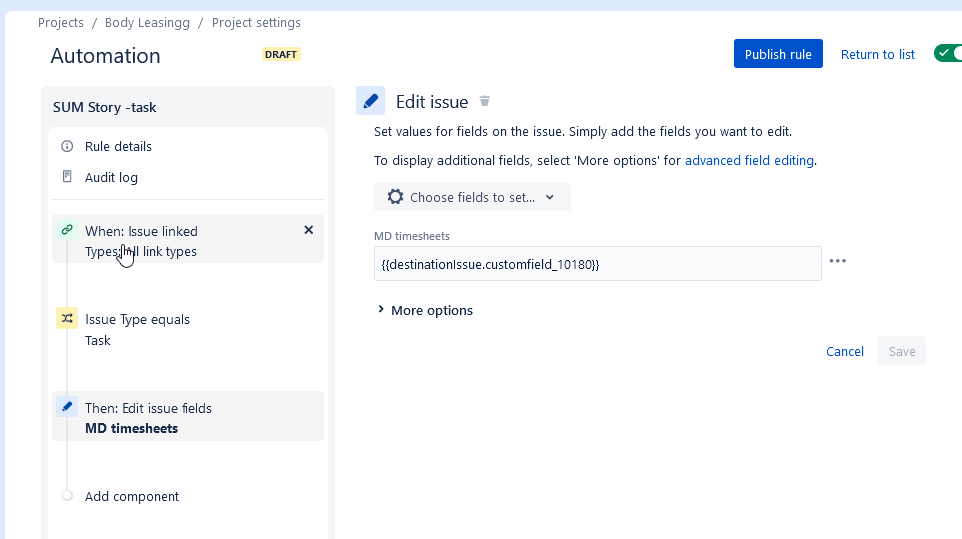Click the Cancel link
962x539 pixels.
tap(844, 351)
